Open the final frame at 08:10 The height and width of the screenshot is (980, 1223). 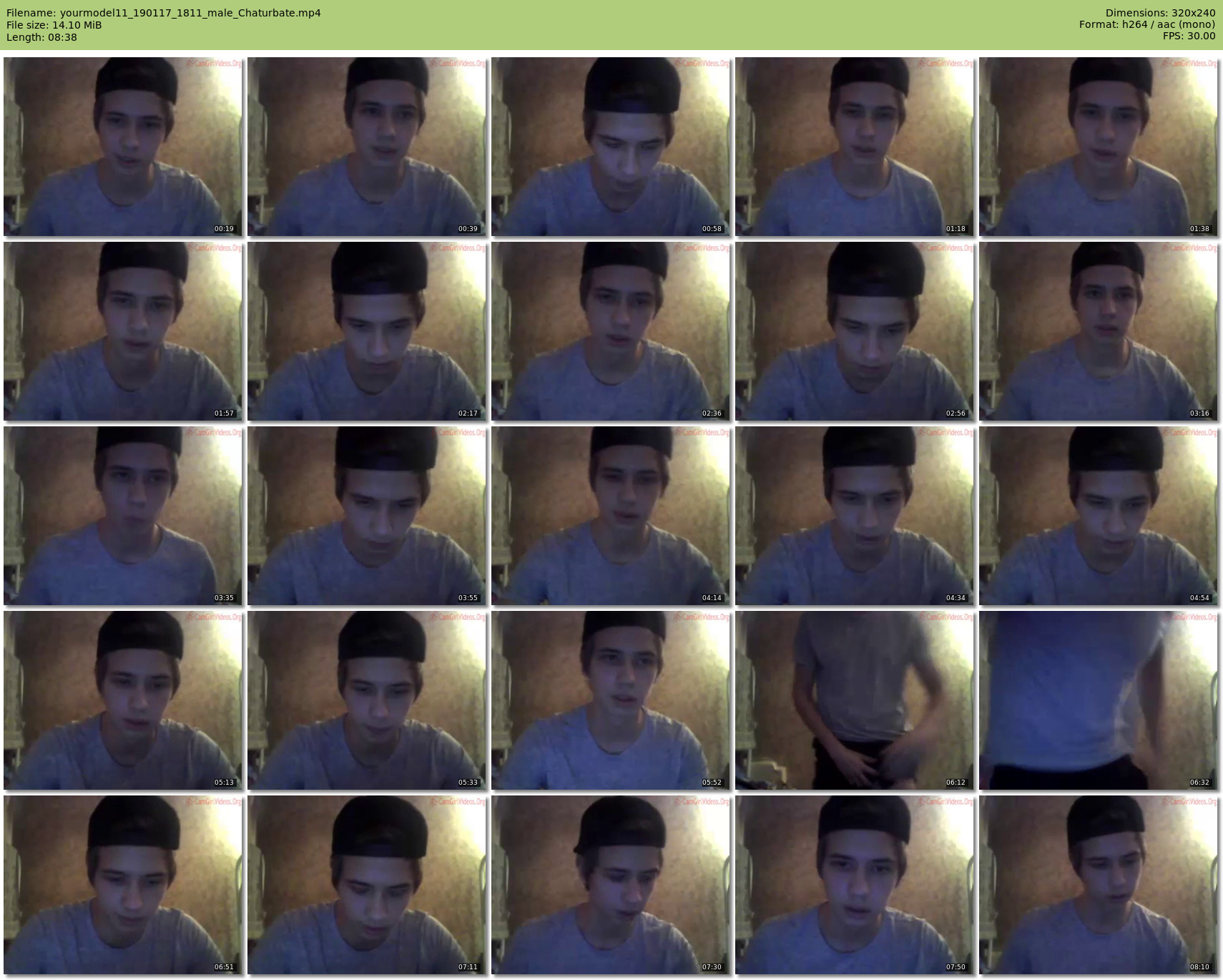[x=1099, y=885]
